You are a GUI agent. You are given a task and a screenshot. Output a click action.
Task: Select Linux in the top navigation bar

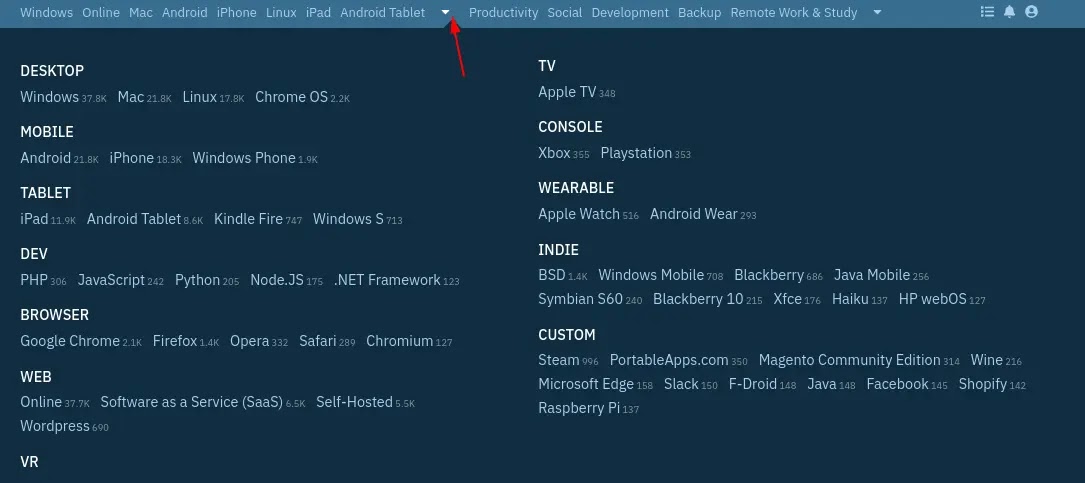pyautogui.click(x=281, y=12)
